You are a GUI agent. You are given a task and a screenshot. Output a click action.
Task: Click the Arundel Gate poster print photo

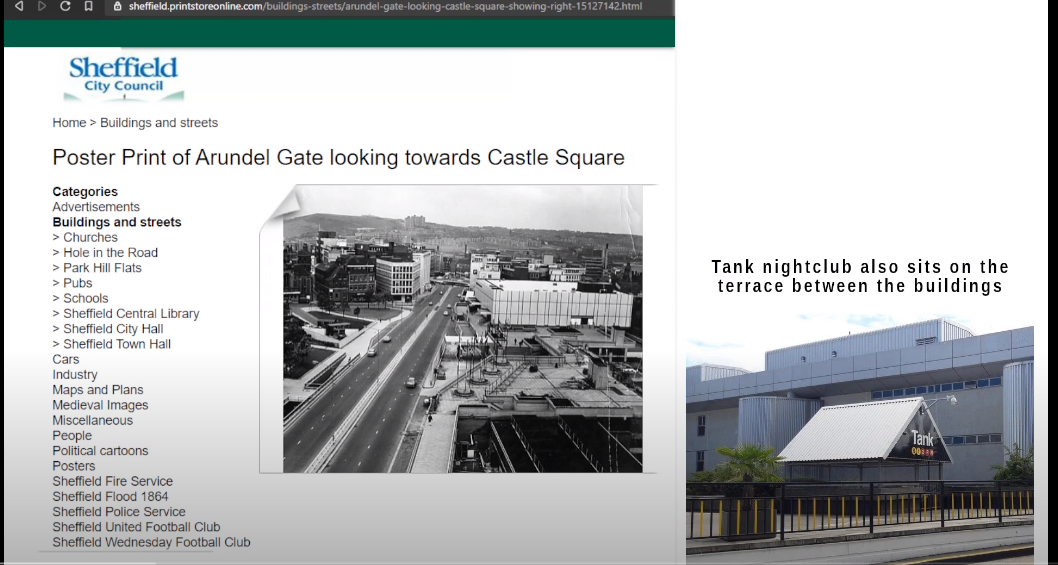[463, 329]
